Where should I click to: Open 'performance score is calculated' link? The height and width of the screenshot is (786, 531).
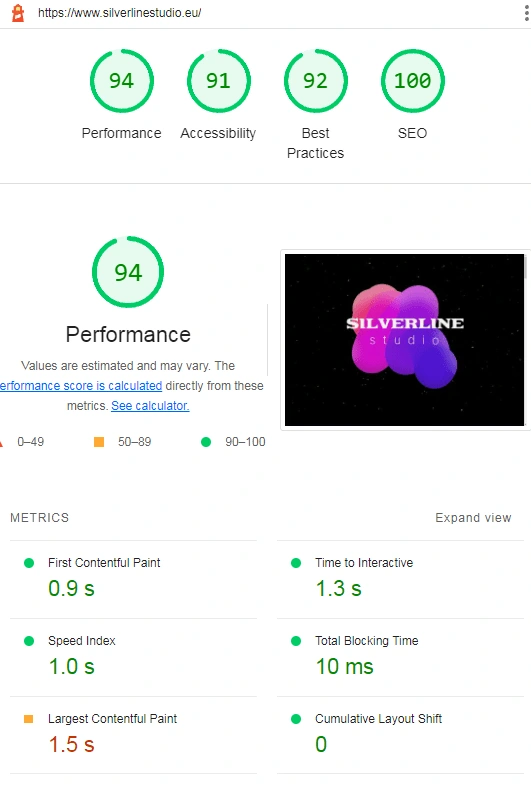click(81, 385)
